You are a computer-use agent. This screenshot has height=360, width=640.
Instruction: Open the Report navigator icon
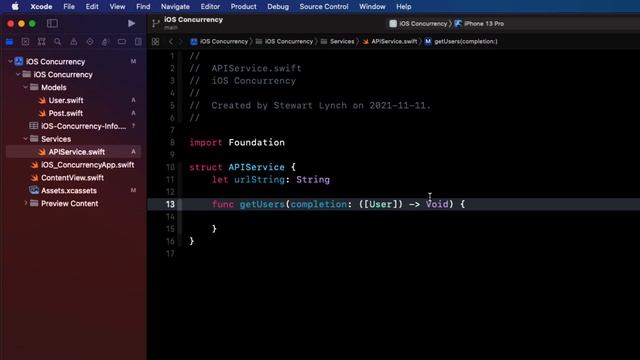click(138, 42)
